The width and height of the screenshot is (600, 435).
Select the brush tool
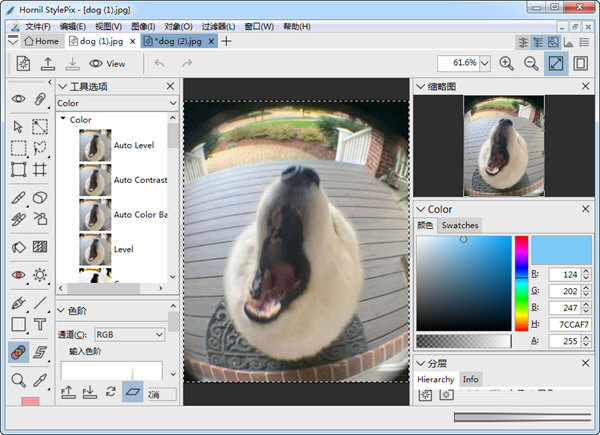tap(18, 198)
